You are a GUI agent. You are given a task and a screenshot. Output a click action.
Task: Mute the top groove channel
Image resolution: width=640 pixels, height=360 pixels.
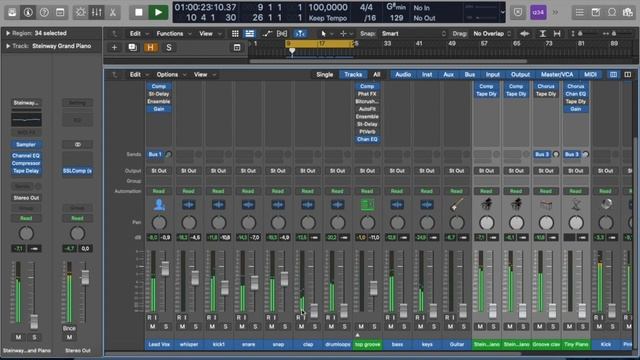pyautogui.click(x=361, y=327)
